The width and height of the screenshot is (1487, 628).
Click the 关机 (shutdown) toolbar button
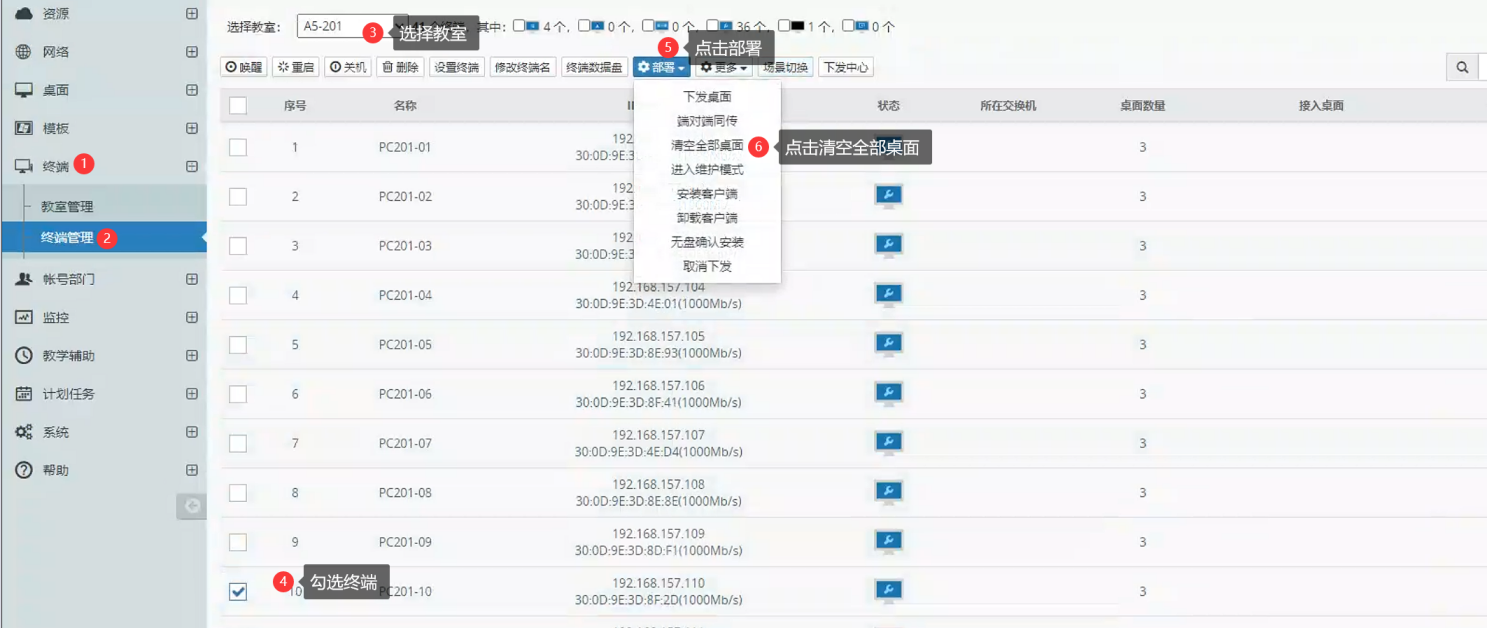coord(348,67)
